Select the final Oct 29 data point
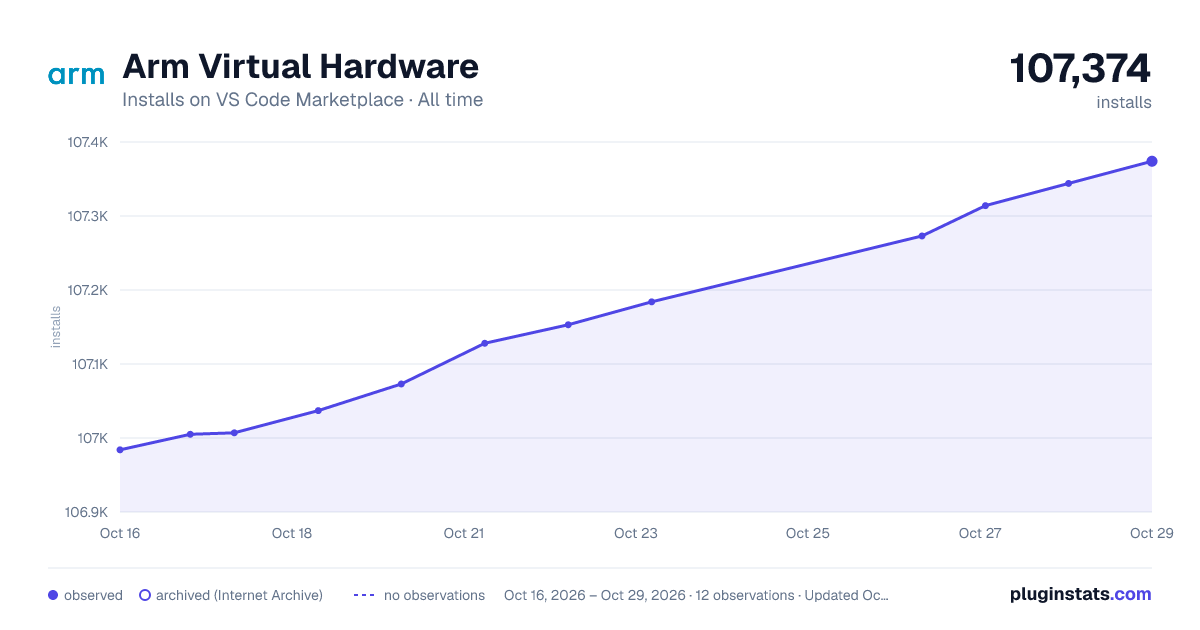Viewport: 1200px width, 630px height. click(1152, 161)
